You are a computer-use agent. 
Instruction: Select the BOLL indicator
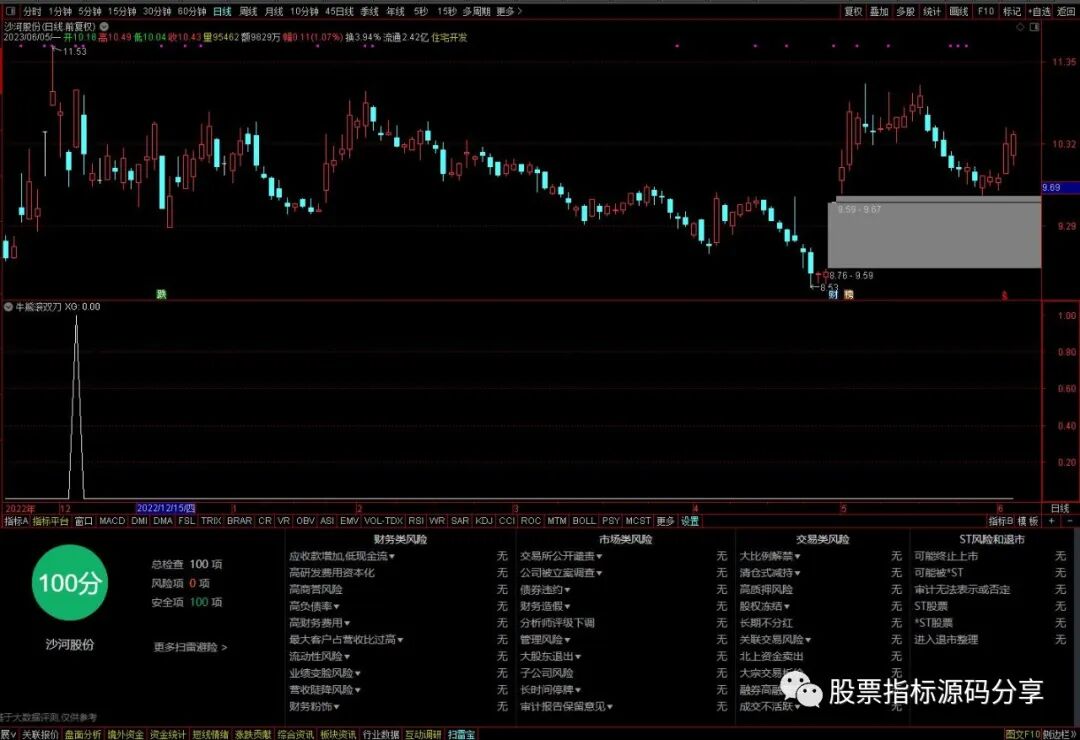(x=584, y=521)
